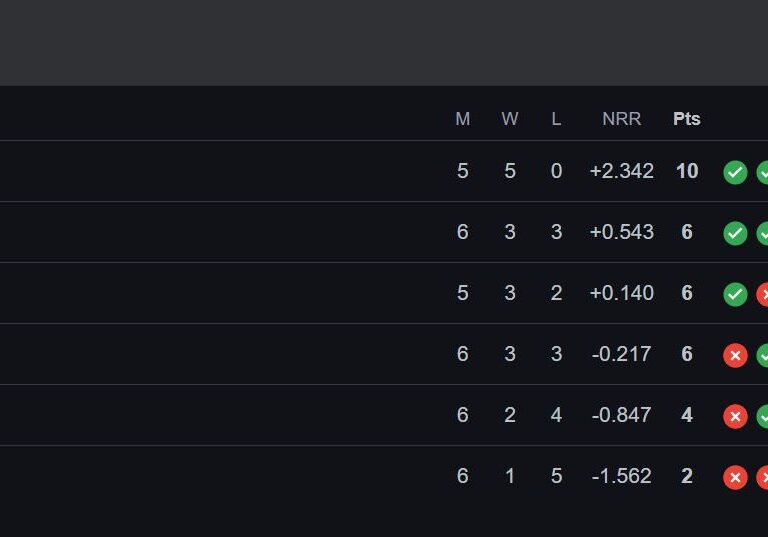Click the partial red icon in the +0.140 row
768x537 pixels.
pyautogui.click(x=763, y=294)
